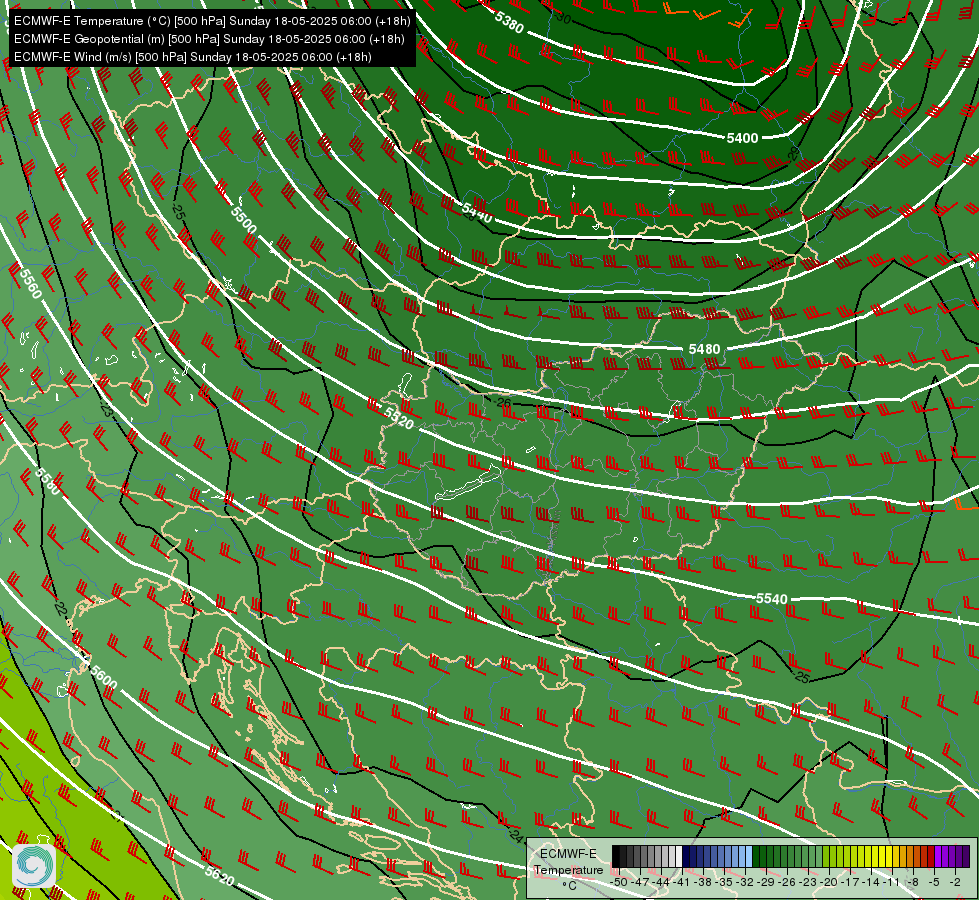Click the 5440 geopotential contour label

pos(477,213)
